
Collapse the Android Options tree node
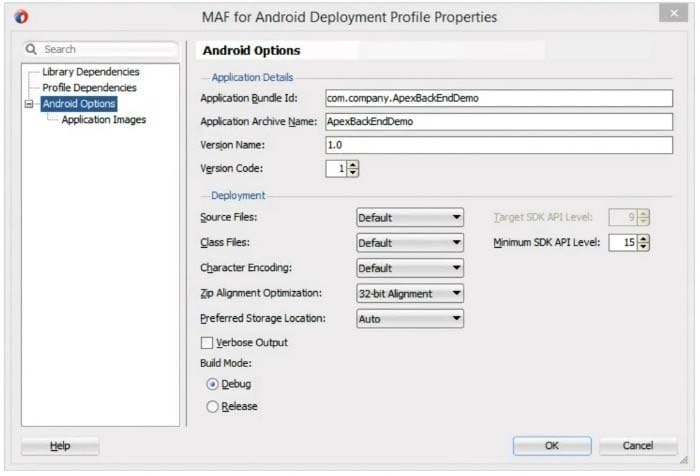click(x=31, y=104)
